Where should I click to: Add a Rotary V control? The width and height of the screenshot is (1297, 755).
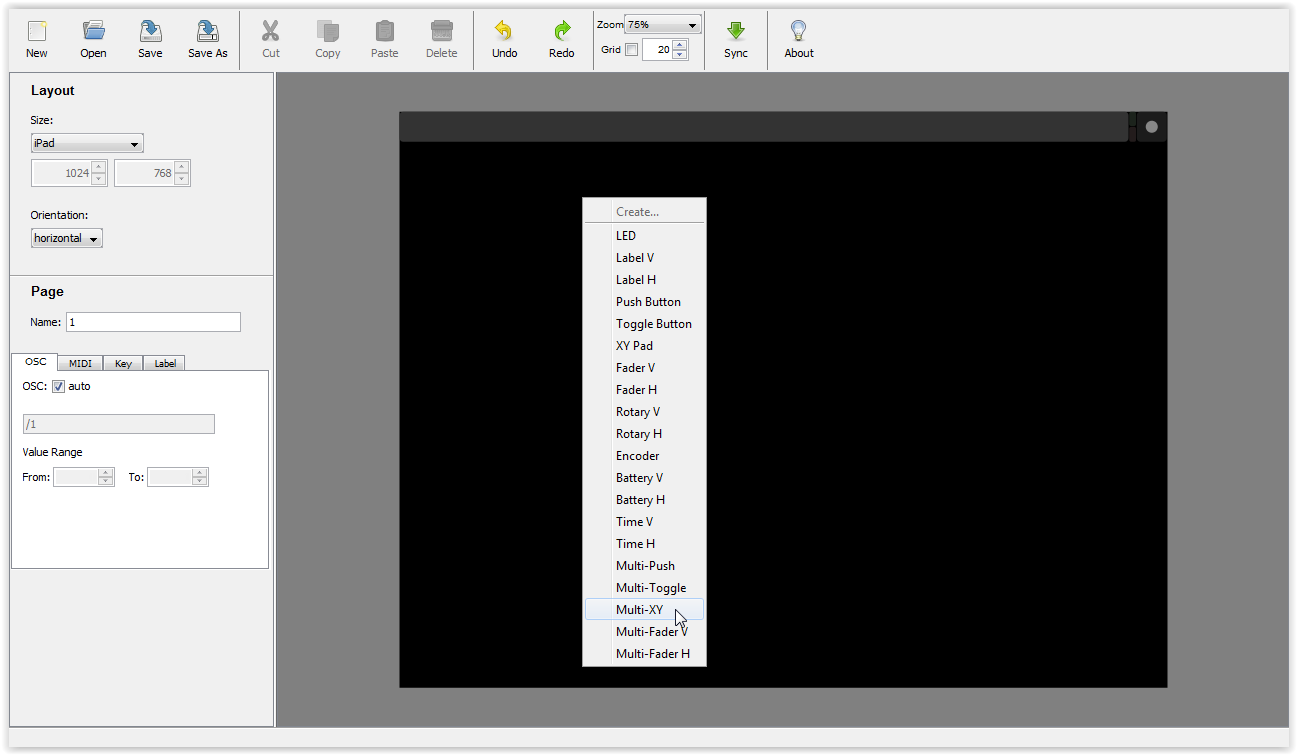[644, 412]
